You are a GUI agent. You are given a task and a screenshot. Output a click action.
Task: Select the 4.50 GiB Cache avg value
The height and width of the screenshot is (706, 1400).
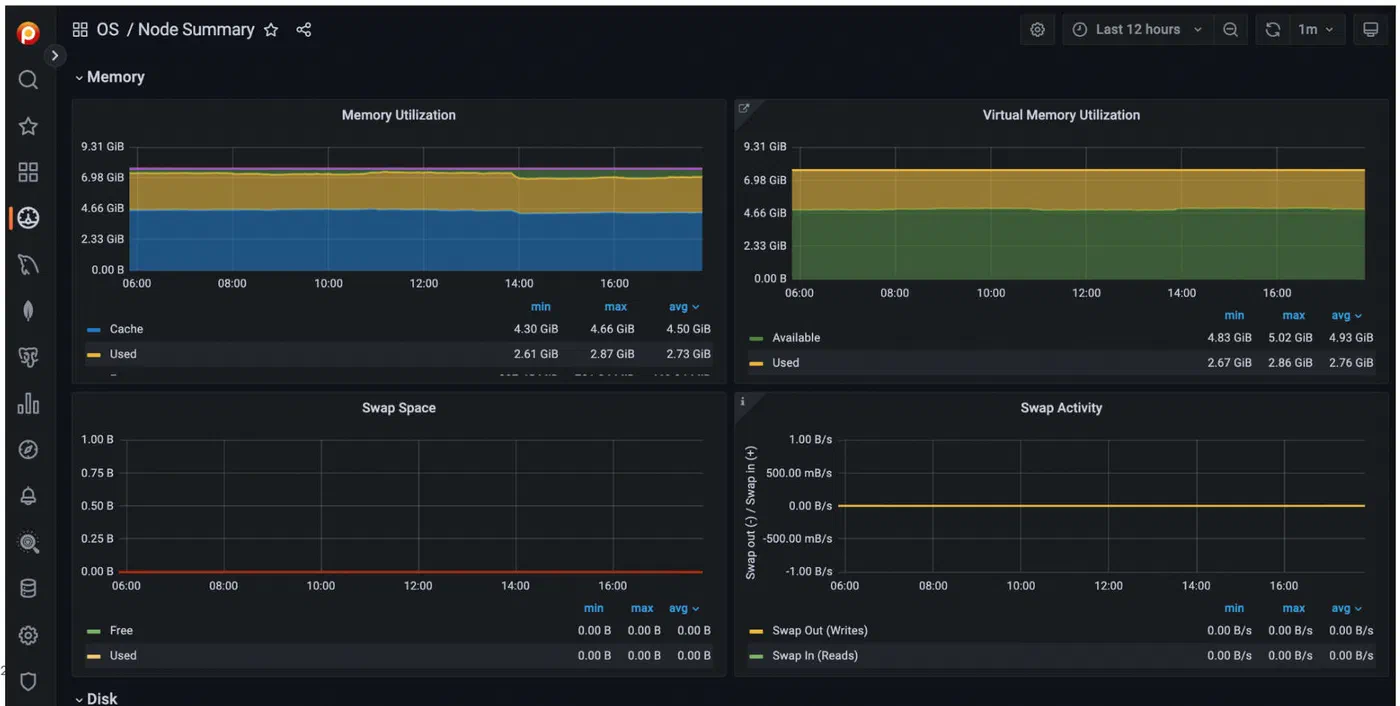pos(688,329)
